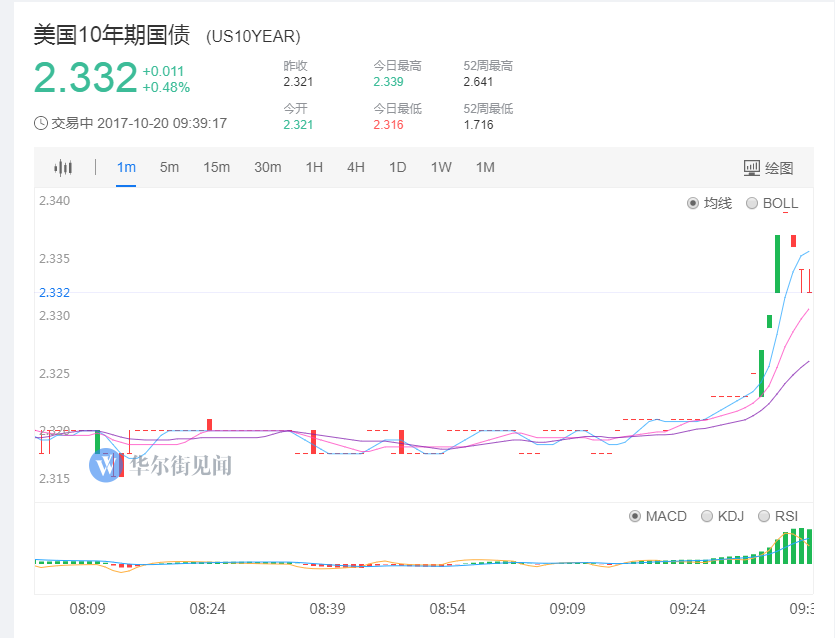Image resolution: width=835 pixels, height=638 pixels.
Task: Switch to the 1D daily chart
Action: 397,167
